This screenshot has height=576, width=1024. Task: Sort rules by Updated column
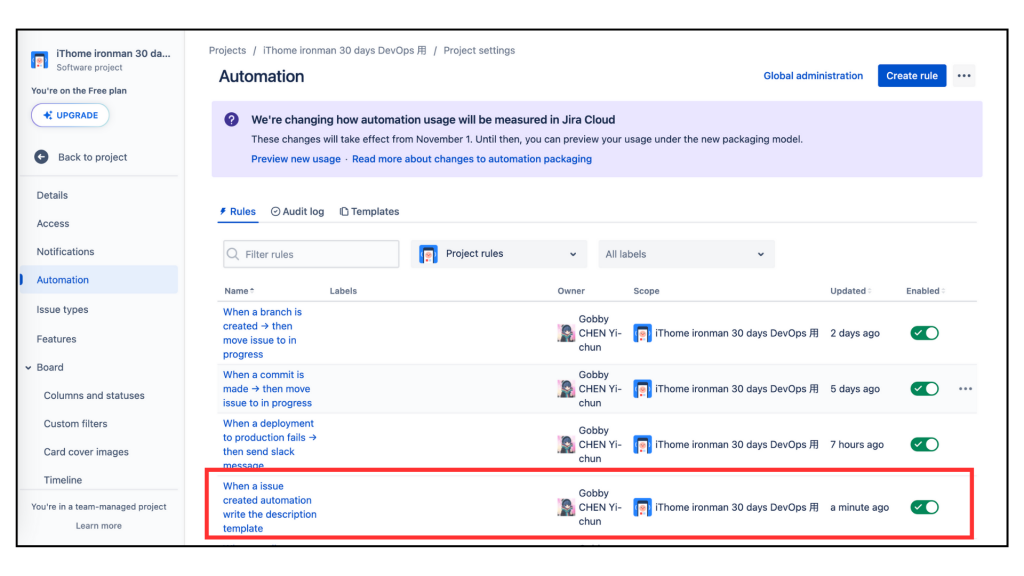[x=850, y=291]
